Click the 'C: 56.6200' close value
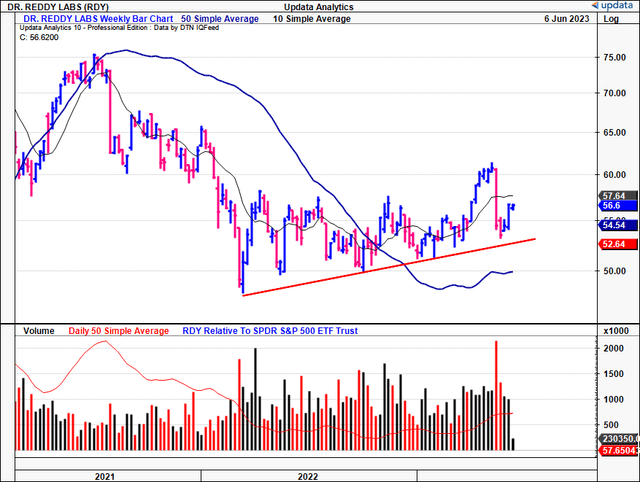 [39, 37]
